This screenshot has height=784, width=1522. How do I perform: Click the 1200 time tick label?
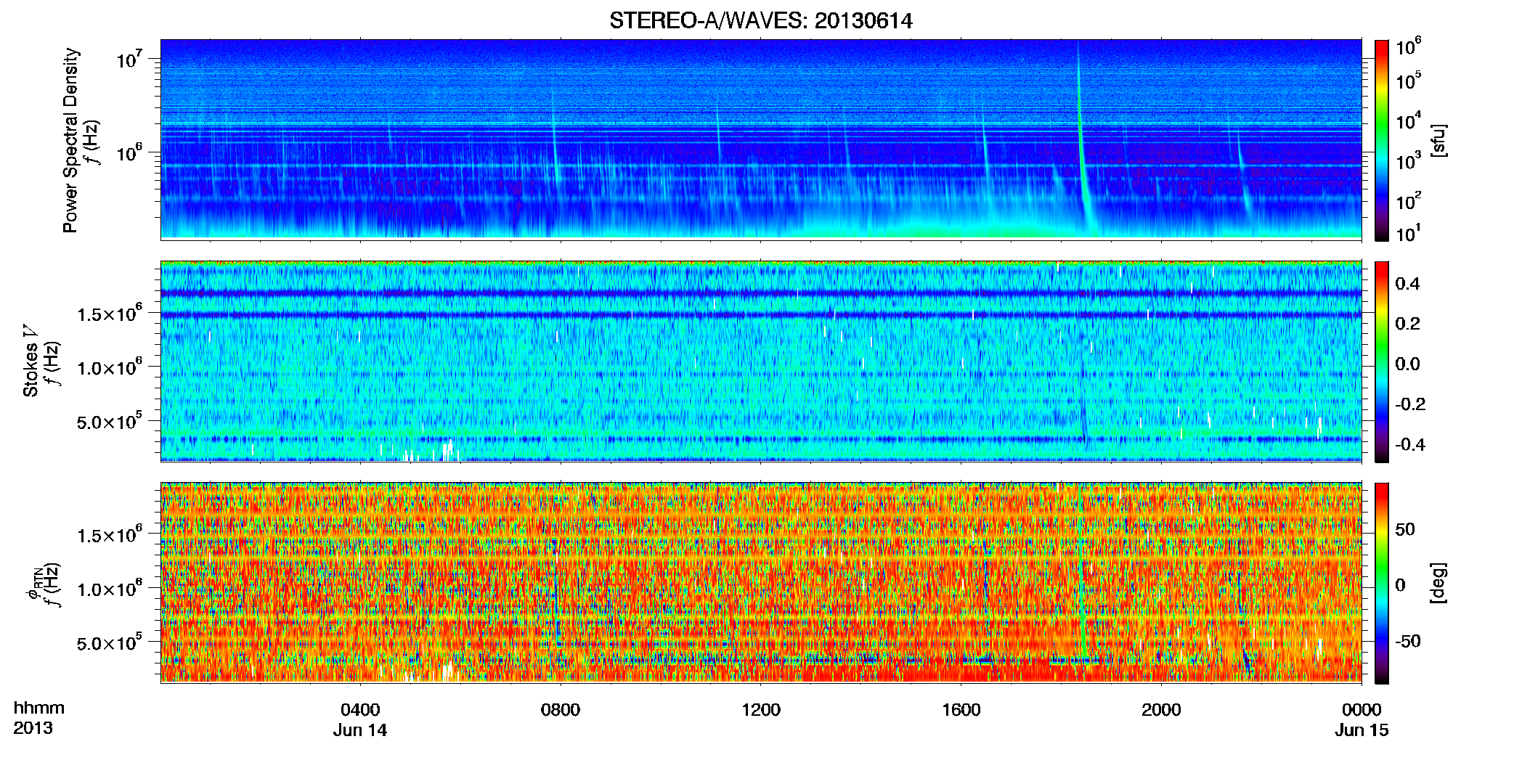tap(761, 710)
